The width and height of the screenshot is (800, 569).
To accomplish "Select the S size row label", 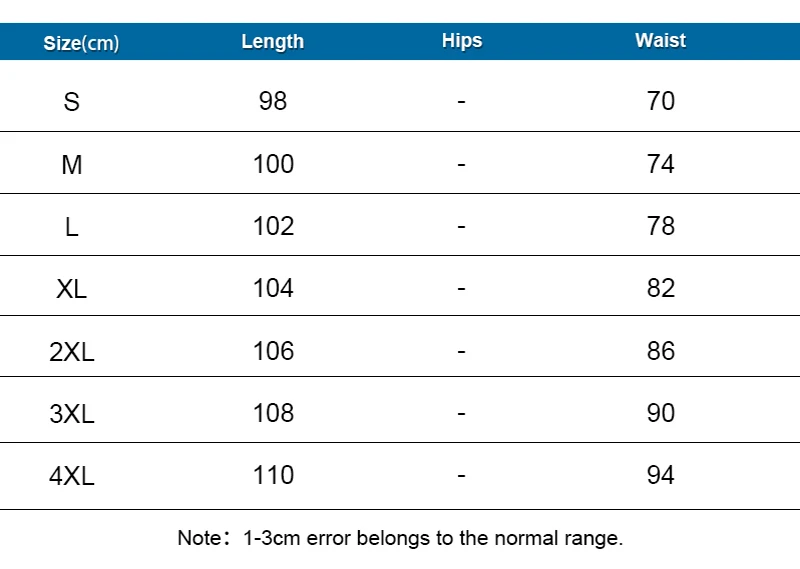I will point(71,102).
